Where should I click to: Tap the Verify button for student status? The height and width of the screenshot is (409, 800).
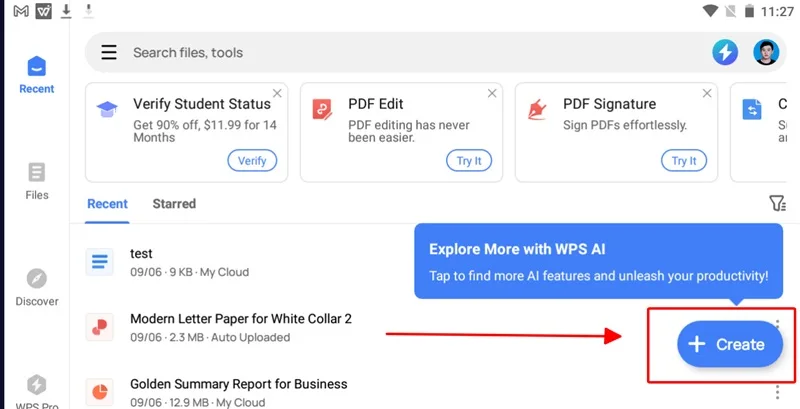[252, 161]
